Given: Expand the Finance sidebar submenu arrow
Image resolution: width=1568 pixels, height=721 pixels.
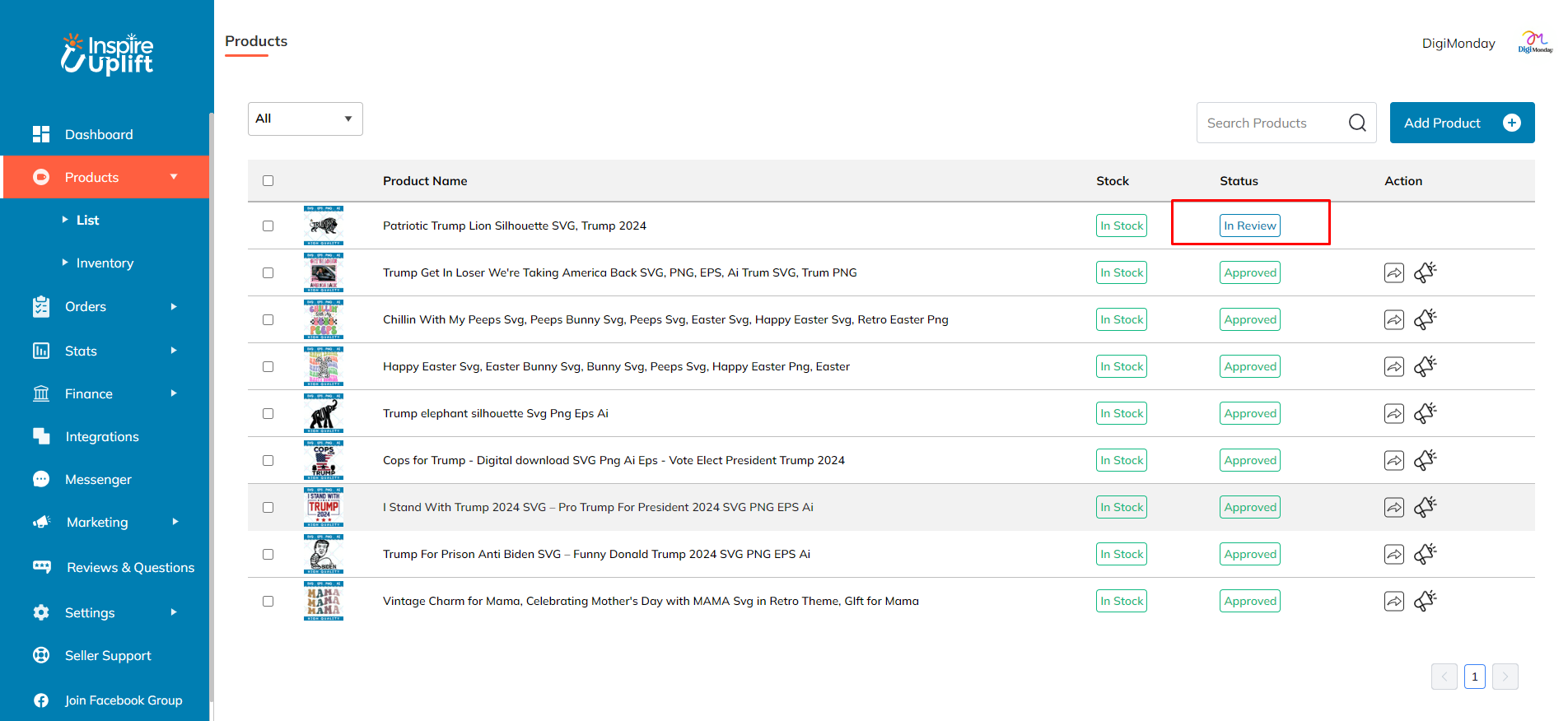Looking at the screenshot, I should (x=174, y=393).
